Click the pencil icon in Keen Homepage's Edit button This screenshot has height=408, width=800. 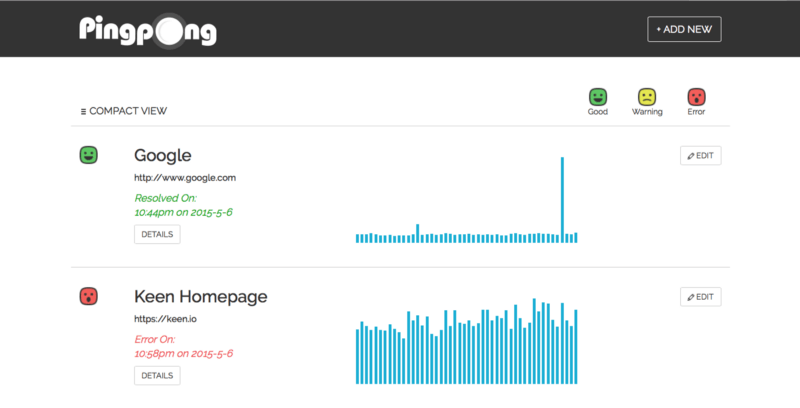tap(691, 297)
